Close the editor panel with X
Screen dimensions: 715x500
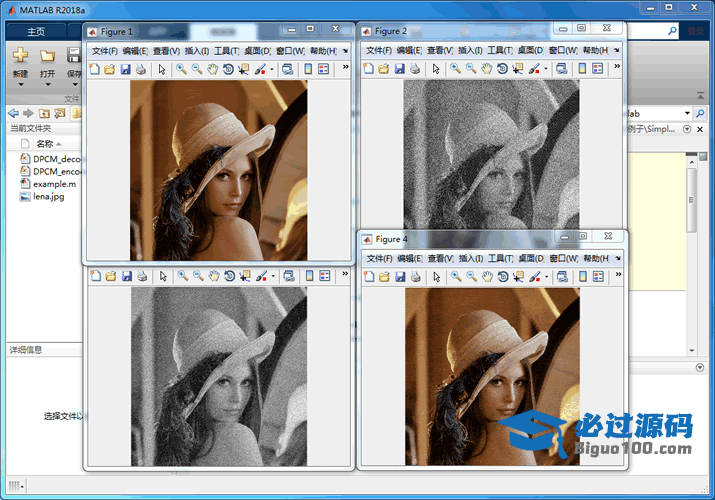coord(699,129)
